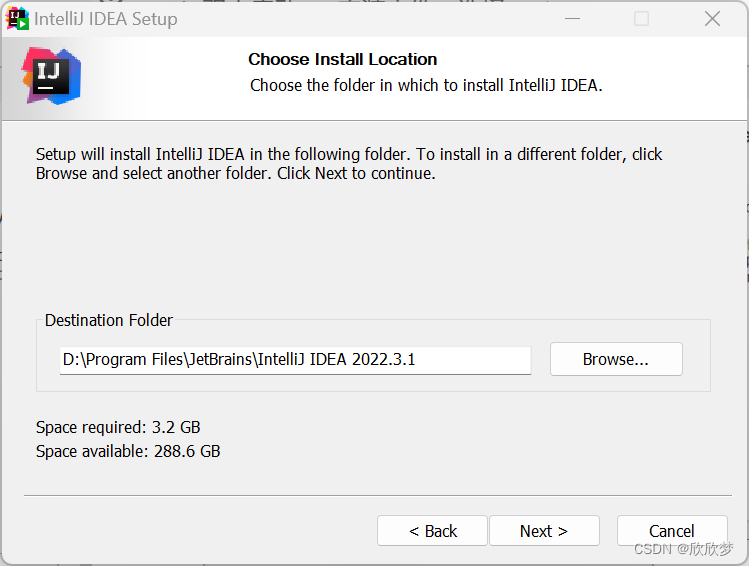Minimize the Setup window
The image size is (749, 566).
coord(572,19)
